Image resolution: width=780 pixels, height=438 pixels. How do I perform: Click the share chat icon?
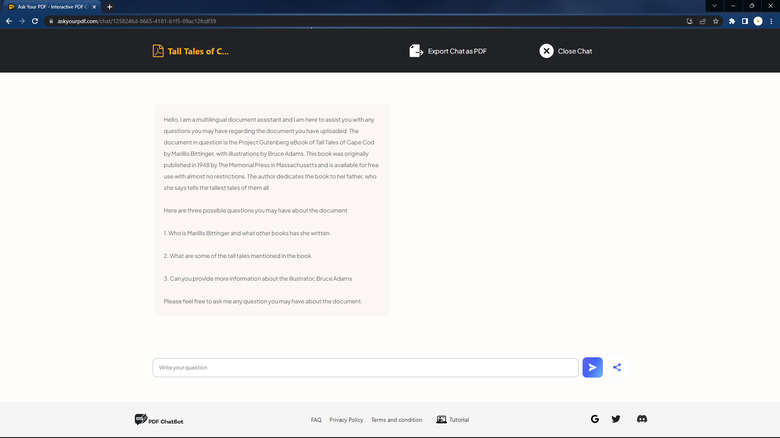click(x=617, y=367)
